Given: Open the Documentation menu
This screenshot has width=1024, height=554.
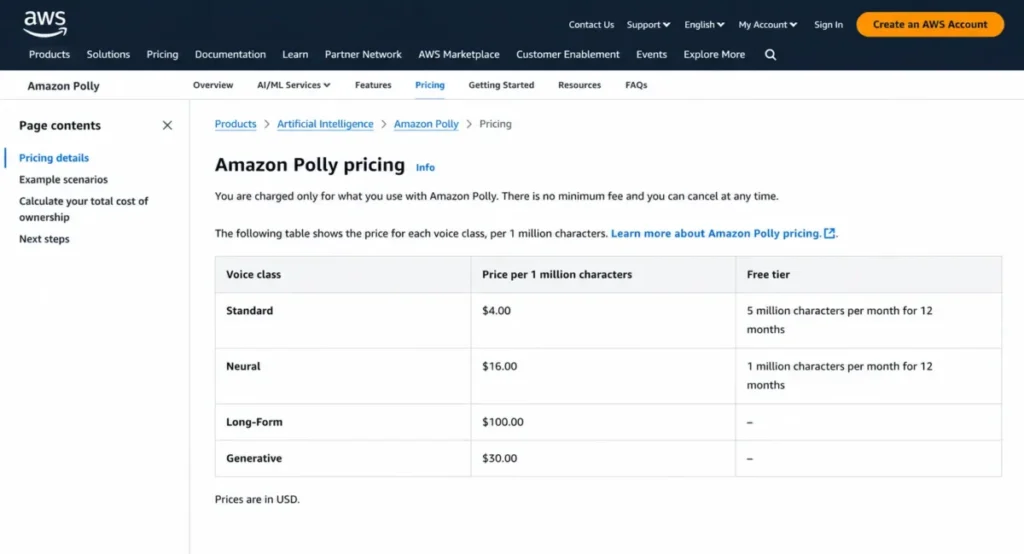Looking at the screenshot, I should click(230, 54).
